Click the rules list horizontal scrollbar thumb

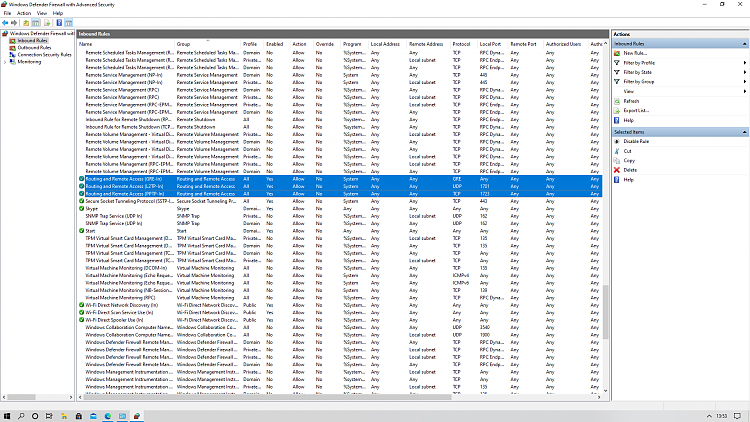[268, 397]
